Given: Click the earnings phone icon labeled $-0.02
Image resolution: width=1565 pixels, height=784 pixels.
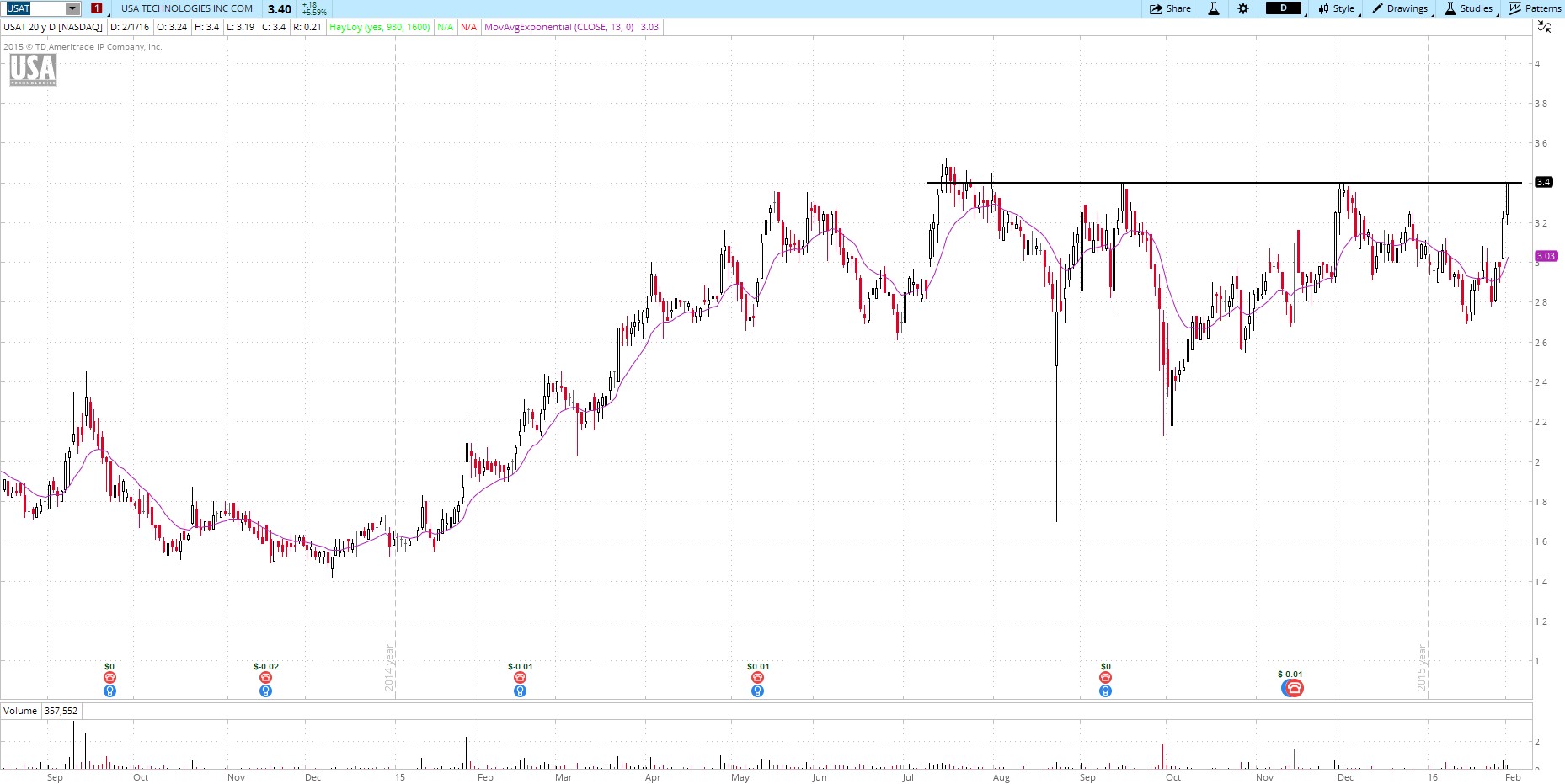Looking at the screenshot, I should [x=265, y=677].
